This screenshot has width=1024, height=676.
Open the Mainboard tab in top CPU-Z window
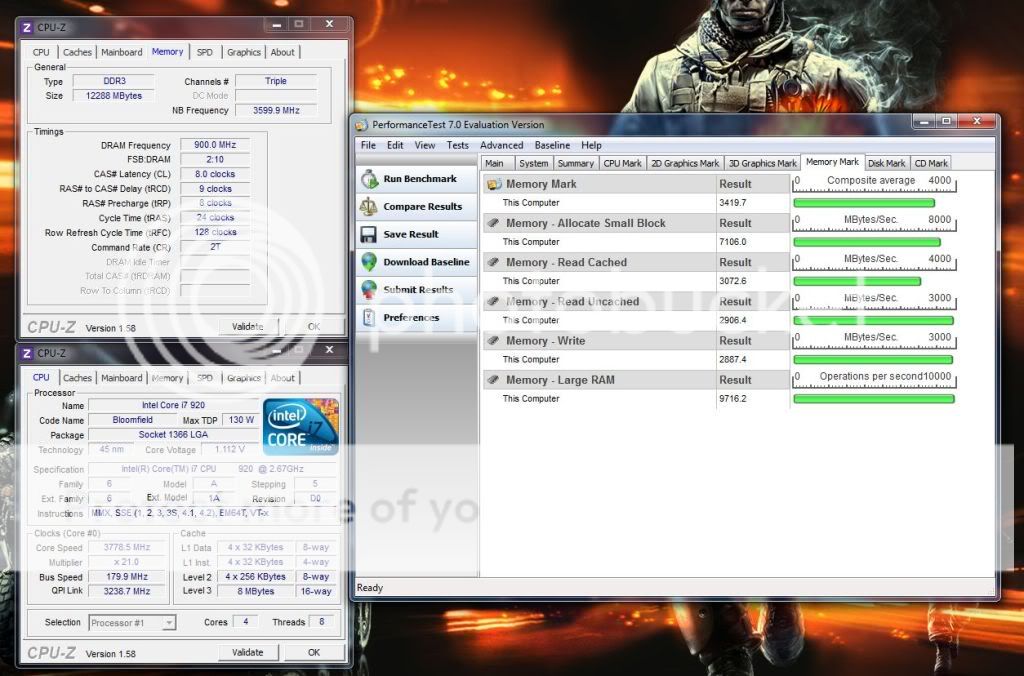tap(121, 52)
